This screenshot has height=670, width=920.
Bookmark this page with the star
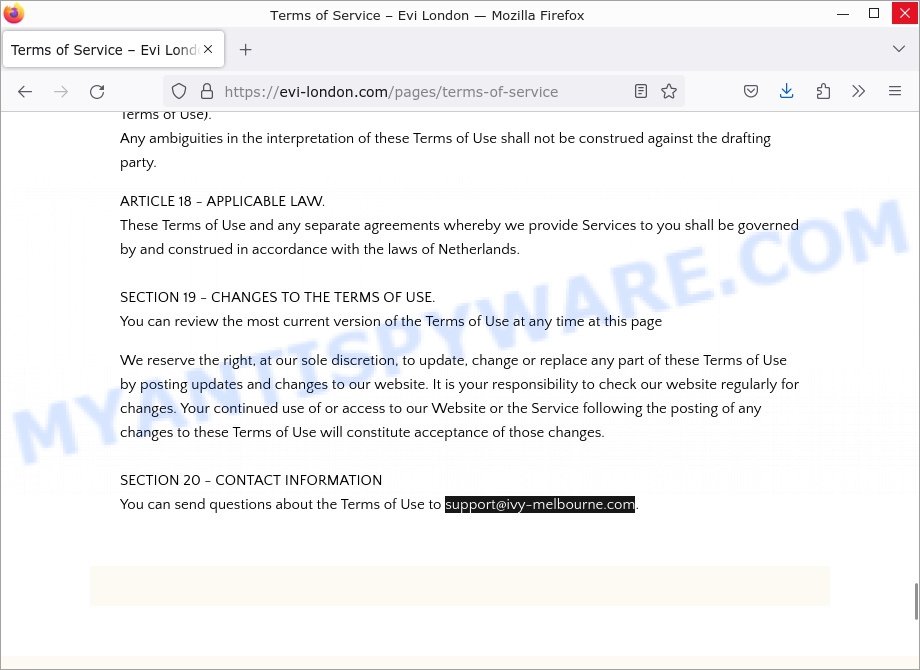point(669,91)
